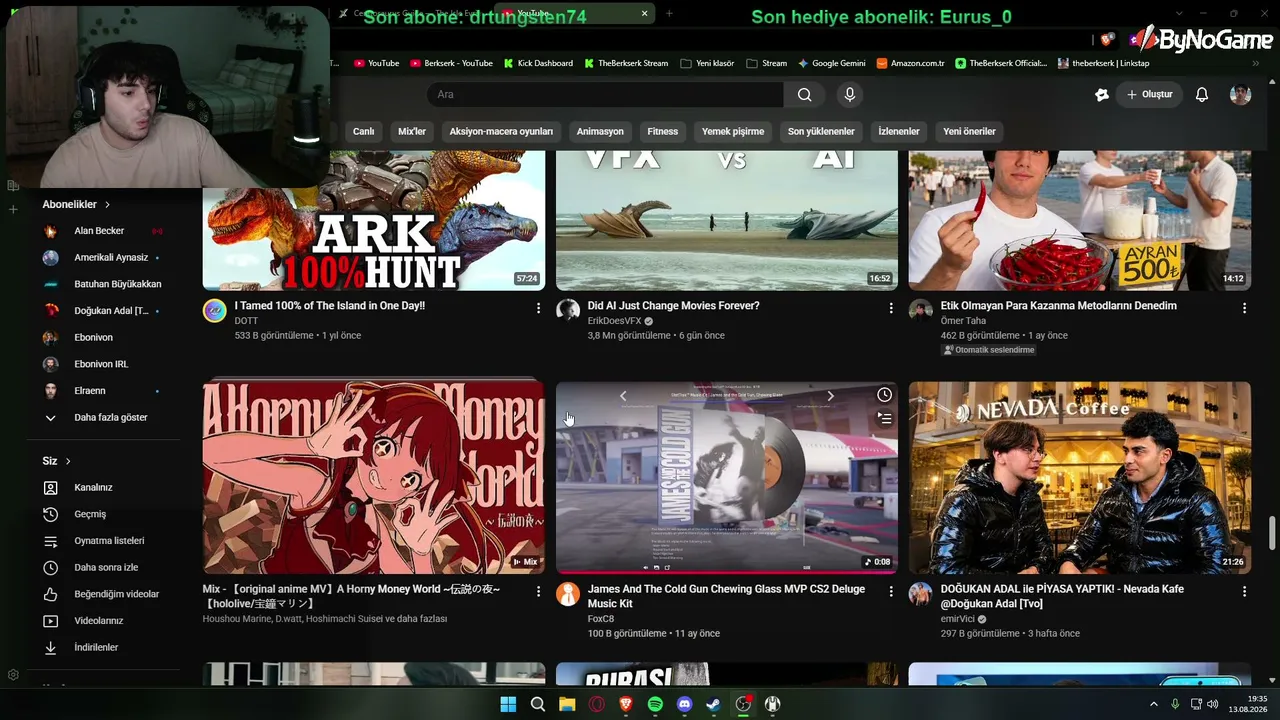Expand the Abonelikler section chevron
The image size is (1280, 720).
click(107, 205)
